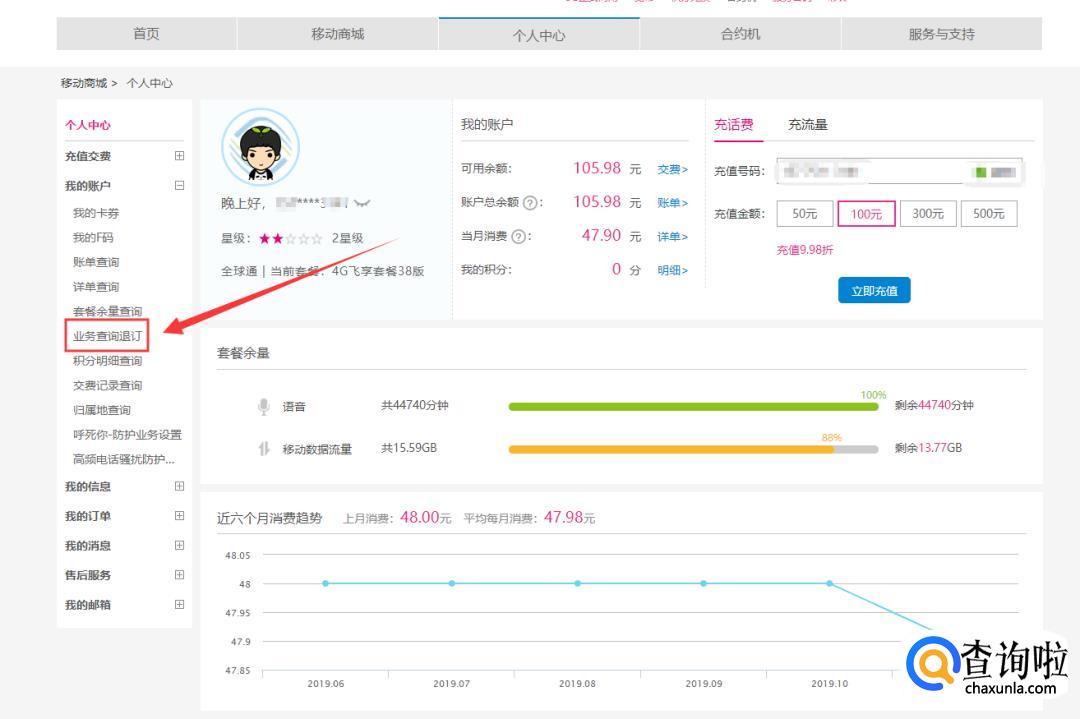
Task: Expand the 我的信息 sidebar section
Action: click(179, 486)
